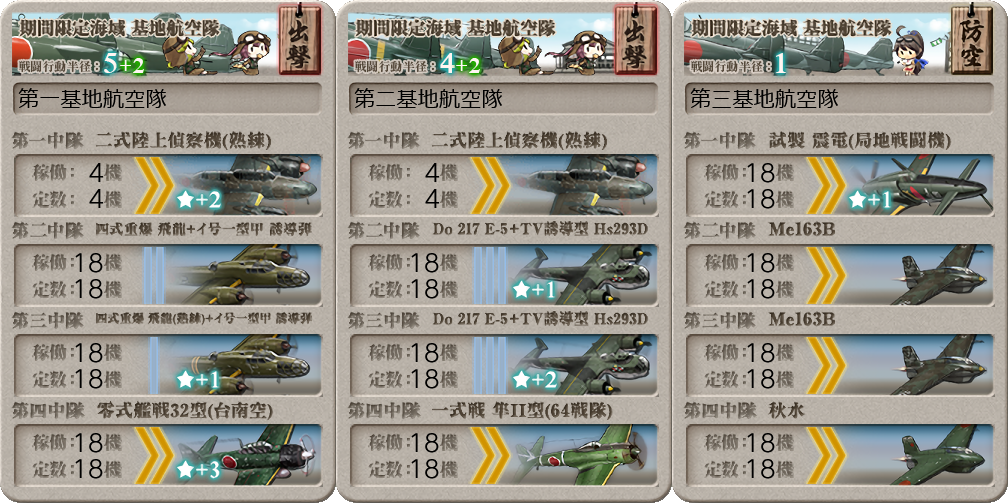The image size is (1008, 503).
Task: Click the 第二基地航空隊 name field
Action: click(503, 99)
